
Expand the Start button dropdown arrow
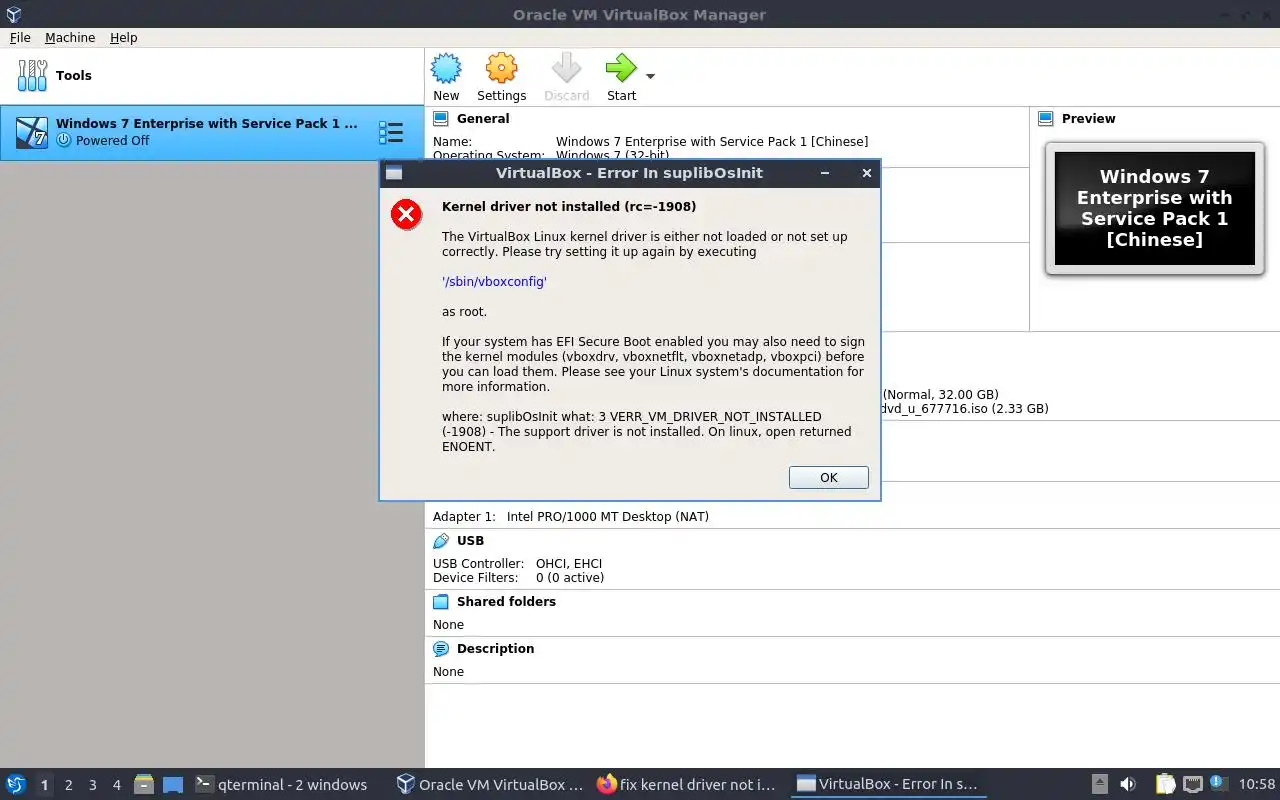[x=650, y=77]
